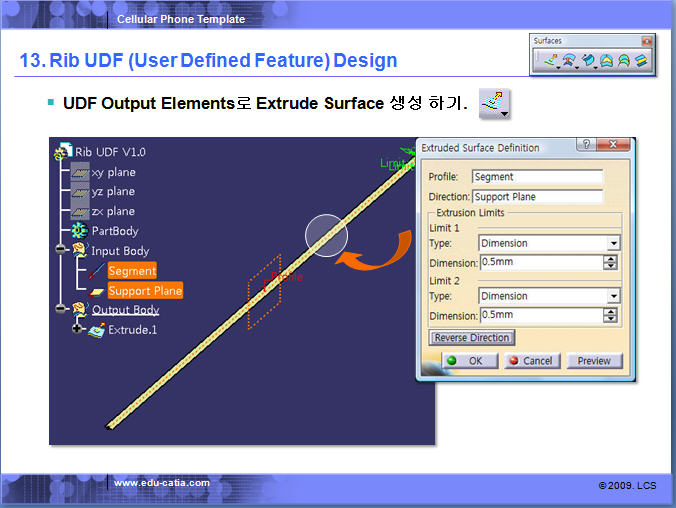Click the Limit 1 Dimension spinner arrows
The height and width of the screenshot is (508, 676).
(x=610, y=263)
